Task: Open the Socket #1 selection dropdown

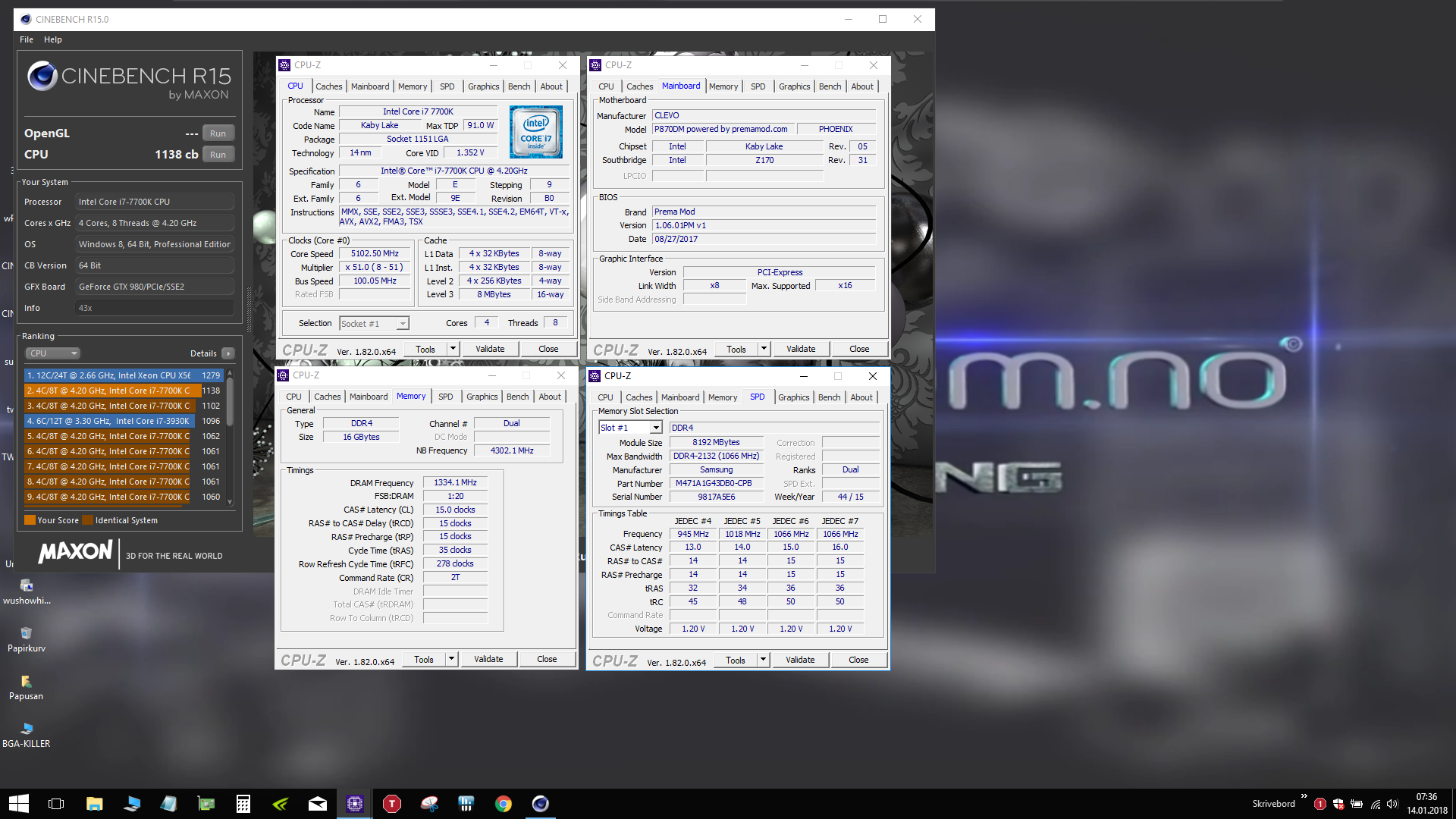Action: (375, 324)
